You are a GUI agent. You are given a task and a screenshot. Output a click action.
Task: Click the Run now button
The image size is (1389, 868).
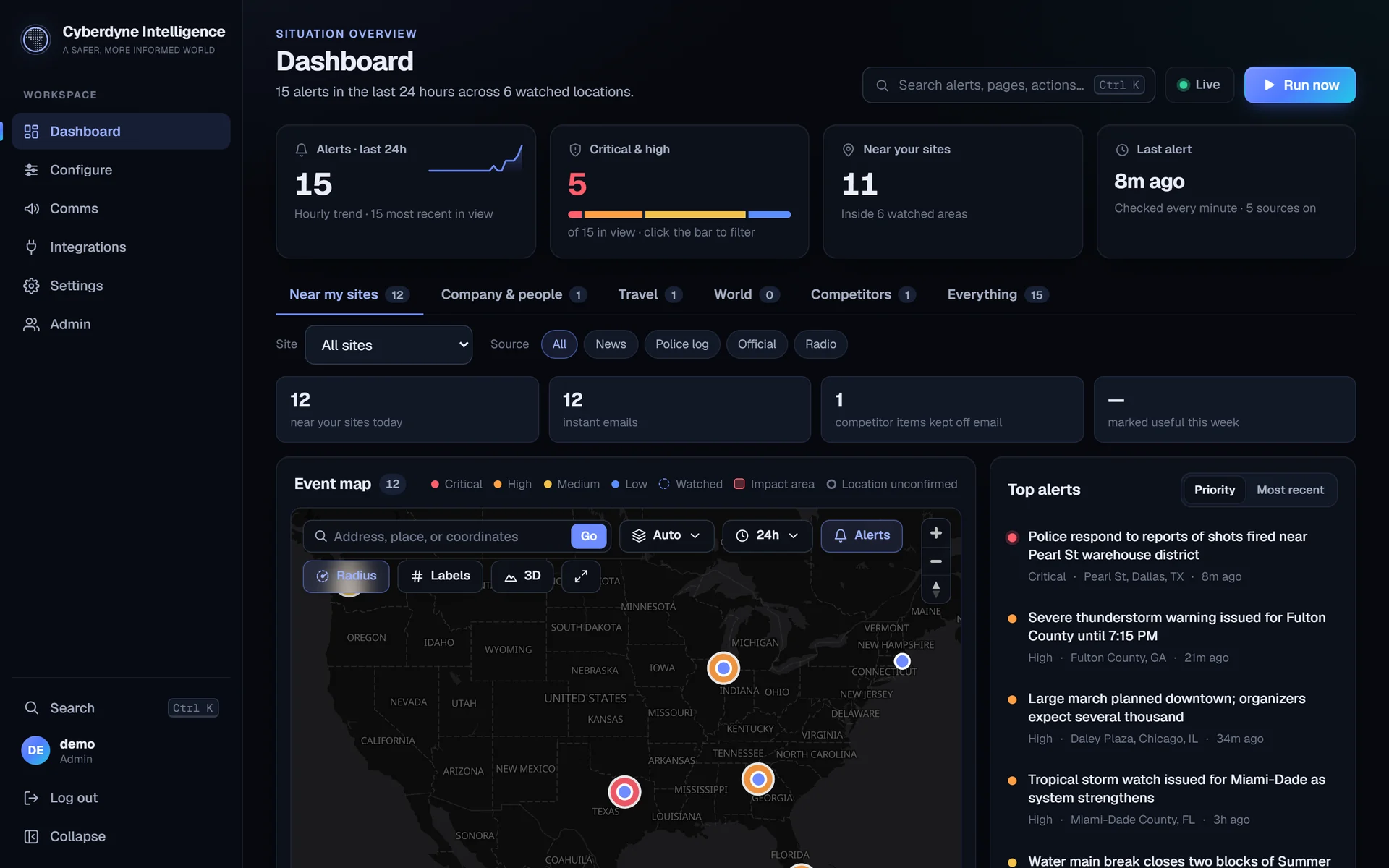tap(1299, 85)
